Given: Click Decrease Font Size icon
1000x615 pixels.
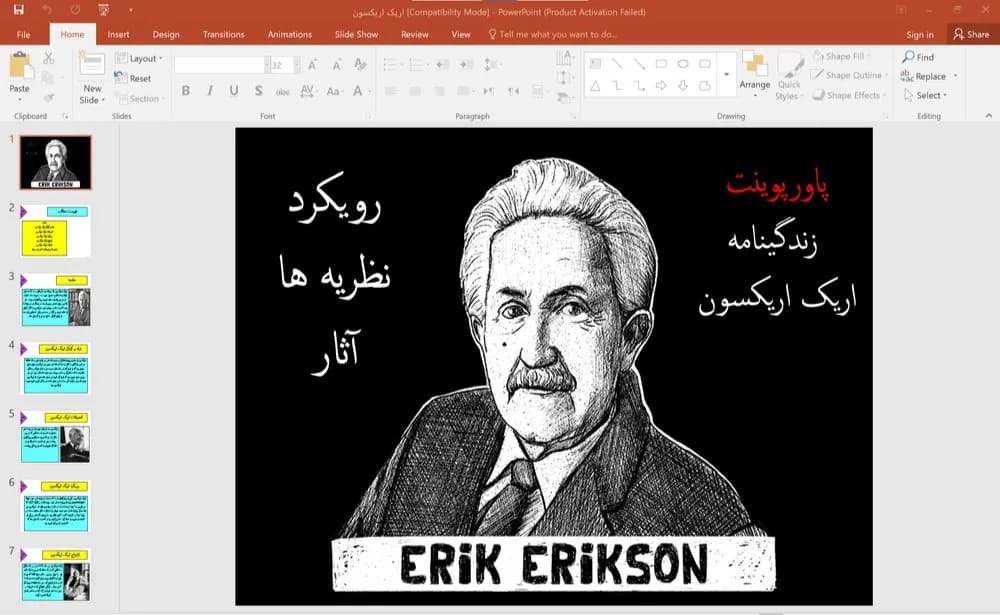Looking at the screenshot, I should (x=336, y=64).
